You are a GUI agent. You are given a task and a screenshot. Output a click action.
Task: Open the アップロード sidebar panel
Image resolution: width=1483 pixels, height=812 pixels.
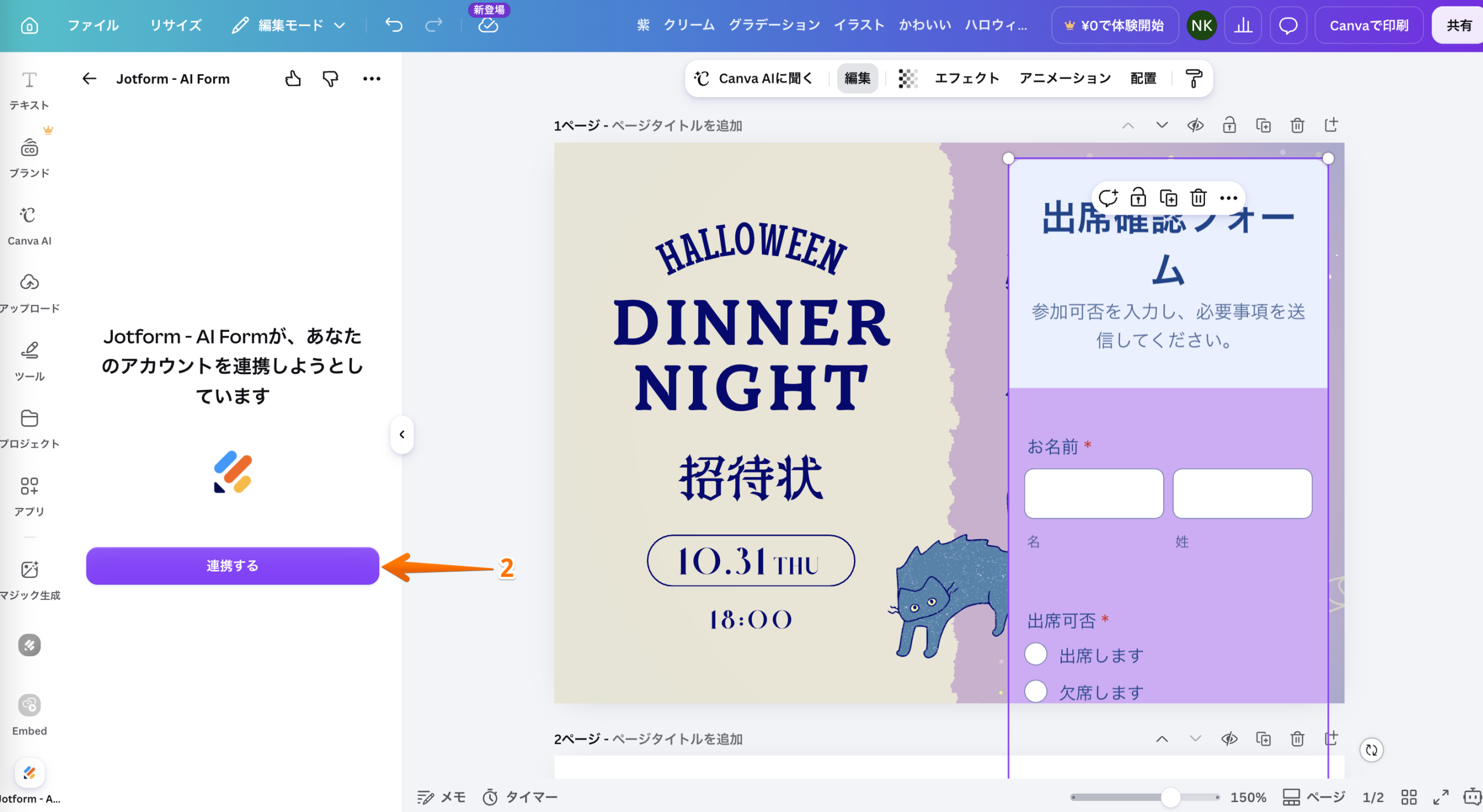pos(29,294)
